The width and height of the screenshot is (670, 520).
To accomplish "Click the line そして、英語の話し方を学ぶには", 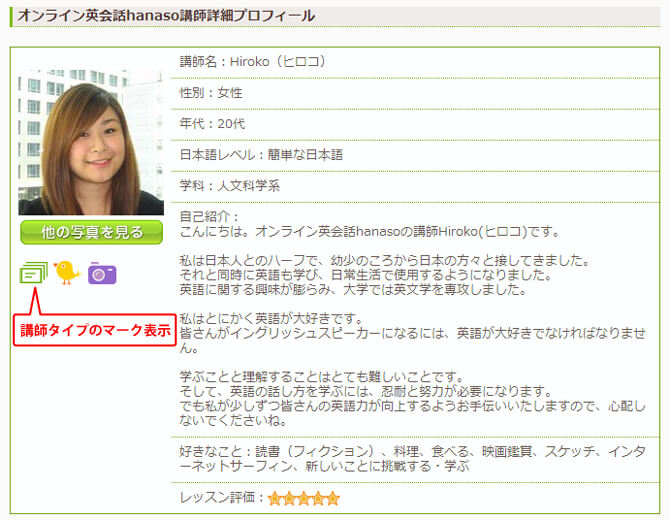I will (366, 391).
